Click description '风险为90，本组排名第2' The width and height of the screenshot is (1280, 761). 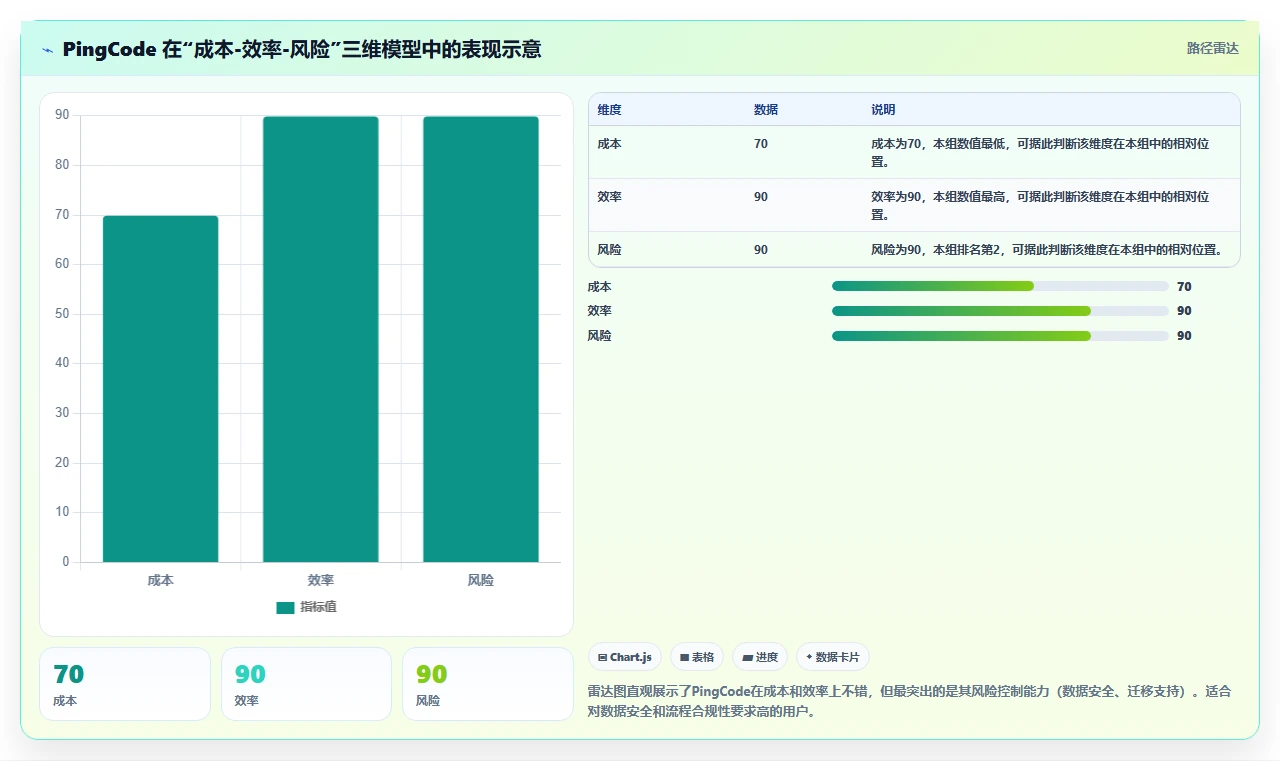[x=1047, y=250]
